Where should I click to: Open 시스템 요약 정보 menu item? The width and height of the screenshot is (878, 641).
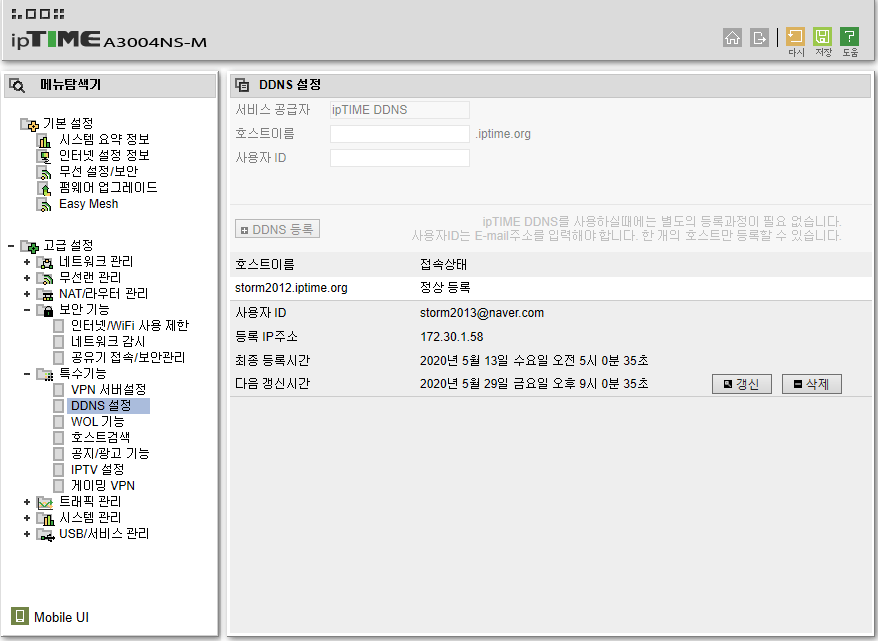pyautogui.click(x=104, y=140)
